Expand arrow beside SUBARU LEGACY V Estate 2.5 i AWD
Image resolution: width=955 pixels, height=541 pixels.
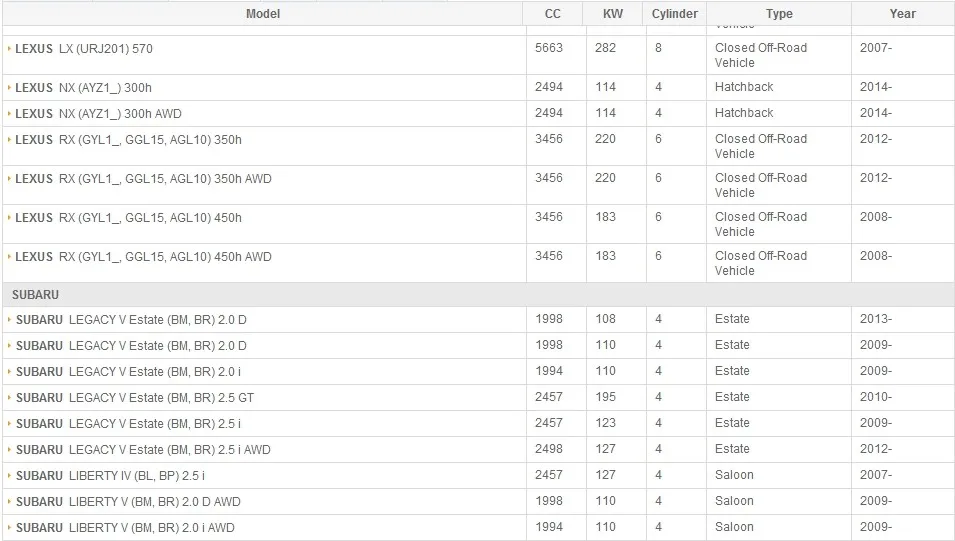point(9,449)
